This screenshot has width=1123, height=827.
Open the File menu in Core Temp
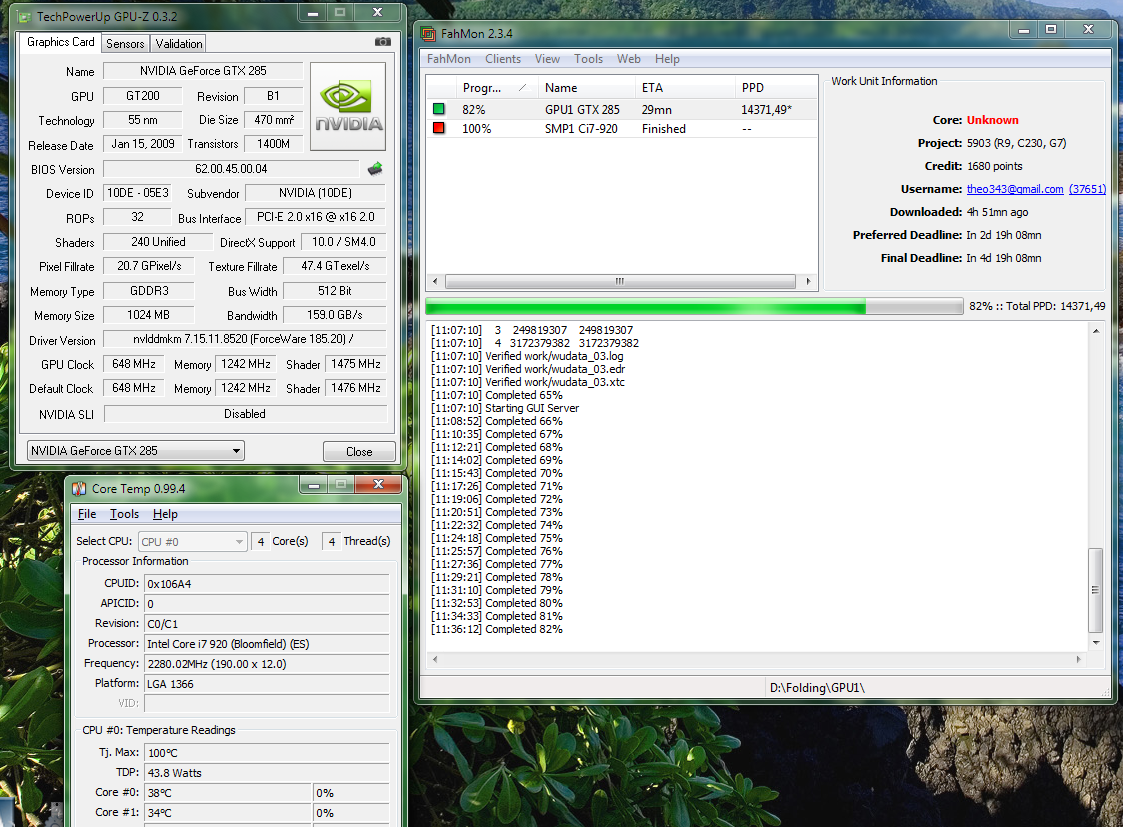point(87,514)
